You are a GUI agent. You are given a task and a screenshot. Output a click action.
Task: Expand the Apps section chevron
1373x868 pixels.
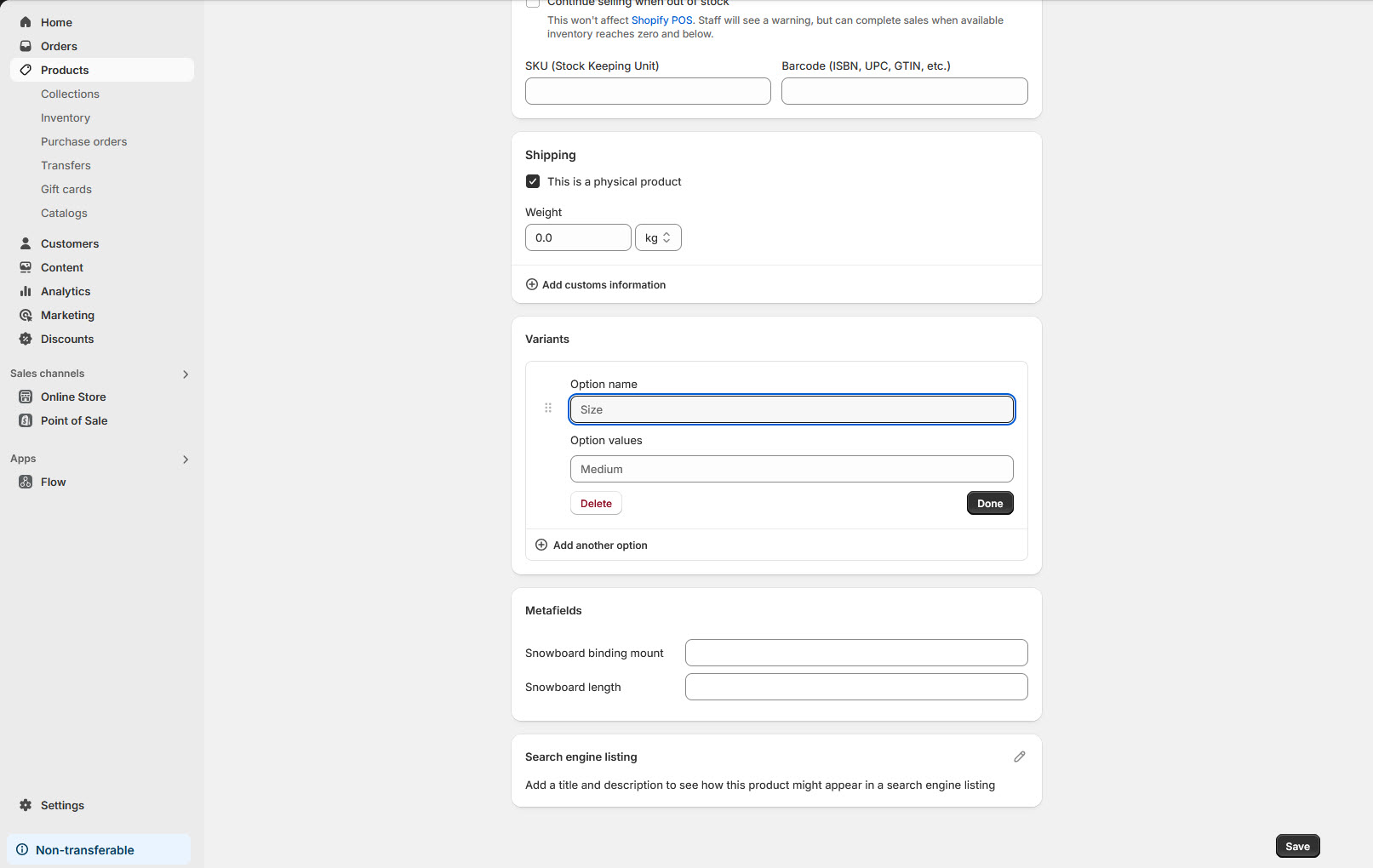click(186, 460)
